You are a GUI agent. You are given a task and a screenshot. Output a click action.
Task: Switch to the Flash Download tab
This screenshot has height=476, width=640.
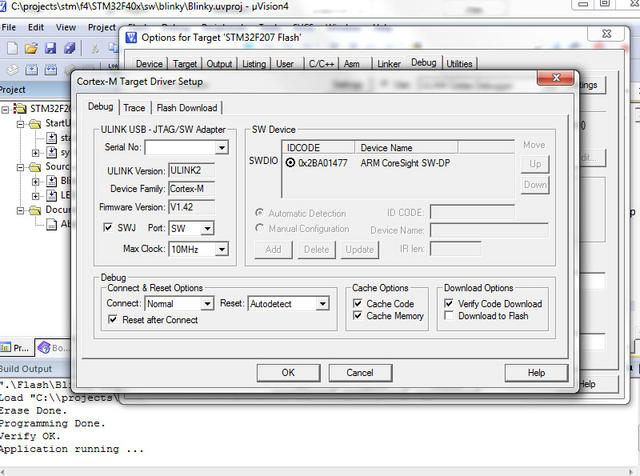[187, 108]
